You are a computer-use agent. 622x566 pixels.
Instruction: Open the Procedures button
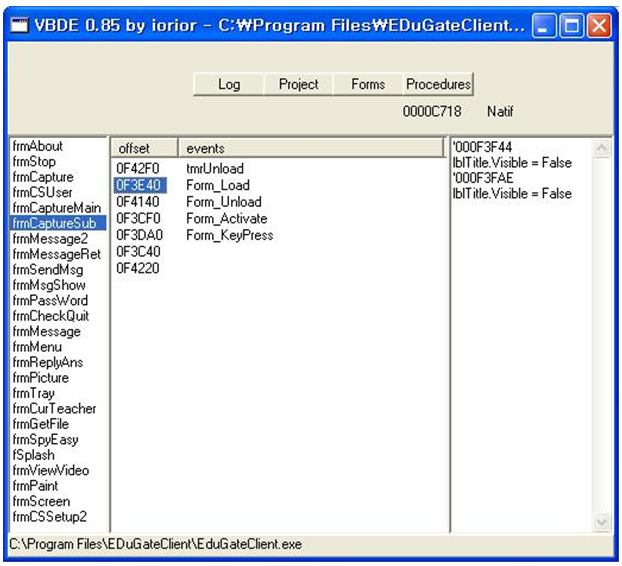438,84
